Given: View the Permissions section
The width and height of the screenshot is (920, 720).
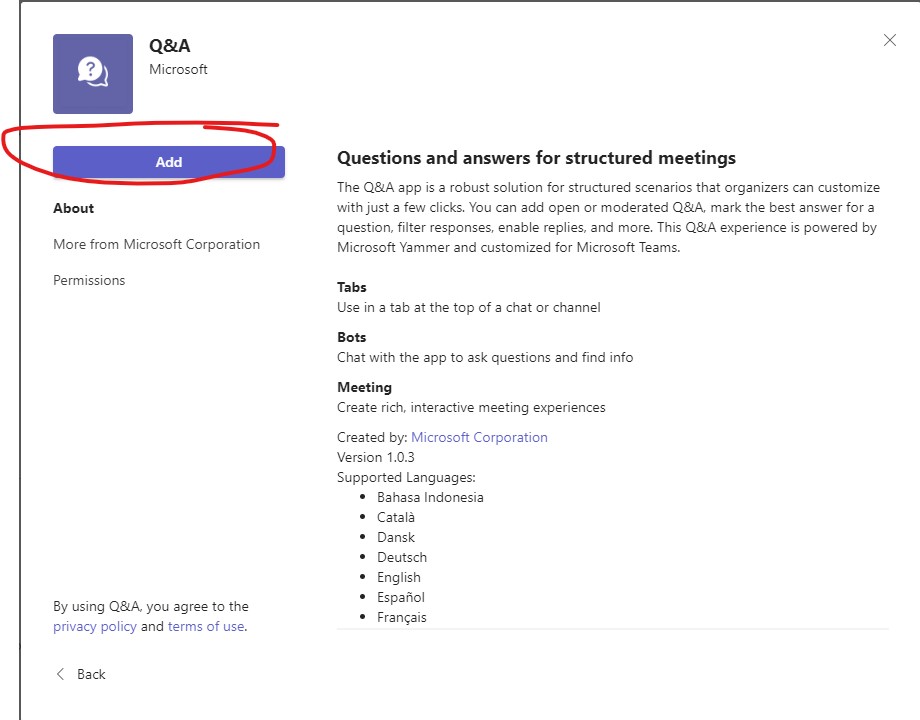Looking at the screenshot, I should [x=89, y=280].
